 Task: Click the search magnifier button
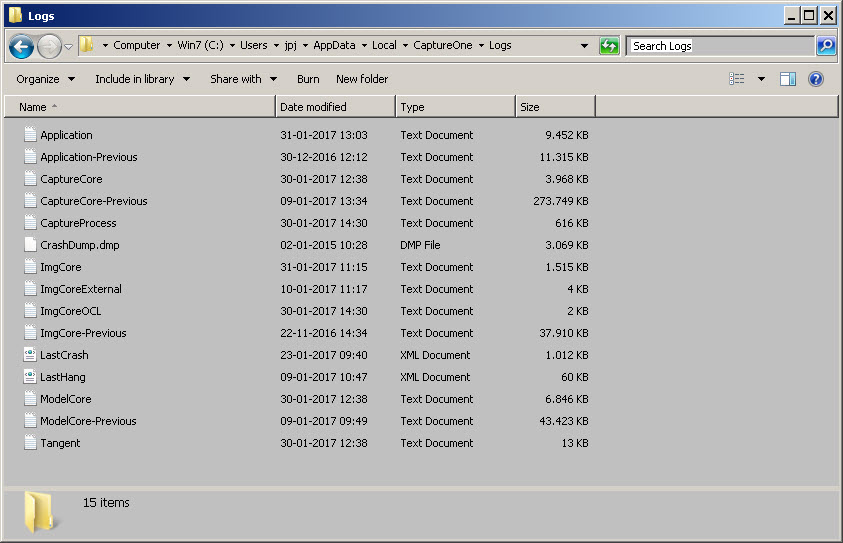826,46
